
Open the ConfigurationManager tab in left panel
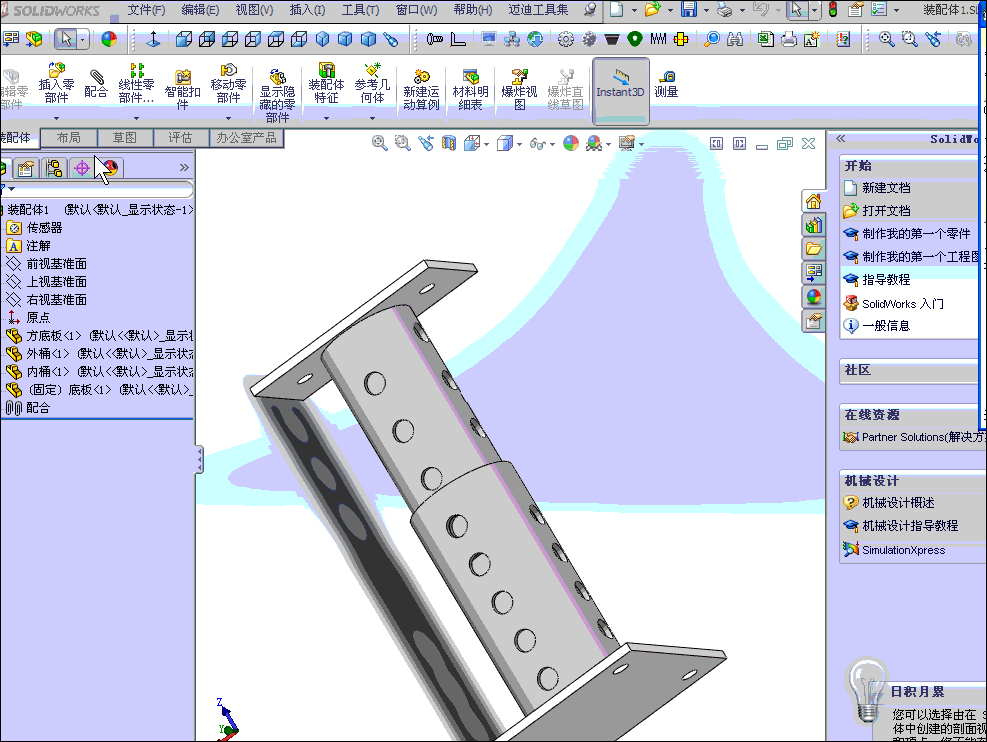click(54, 168)
